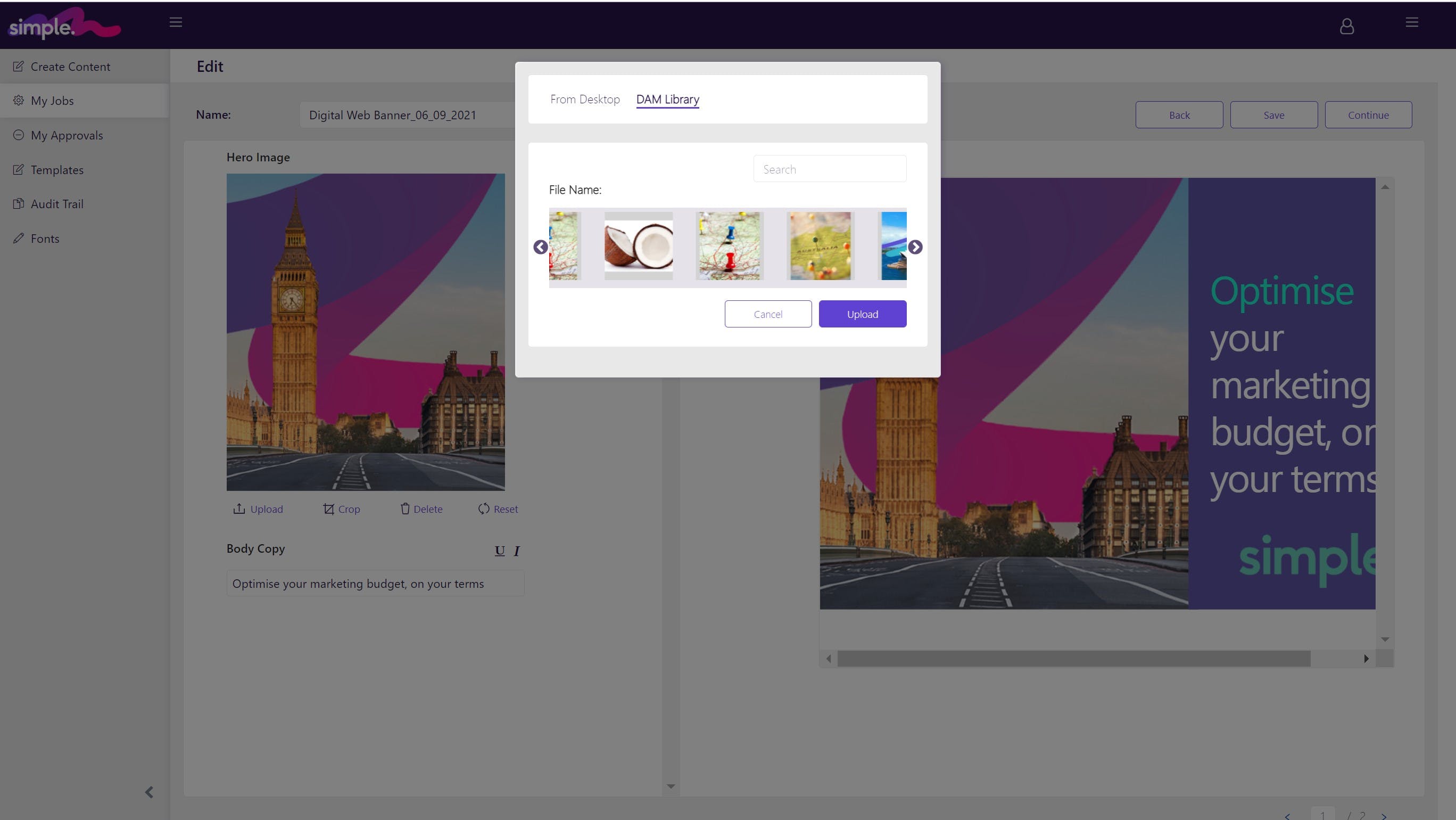The image size is (1456, 820).
Task: Click the hamburger menu icon beside logo
Action: [176, 22]
